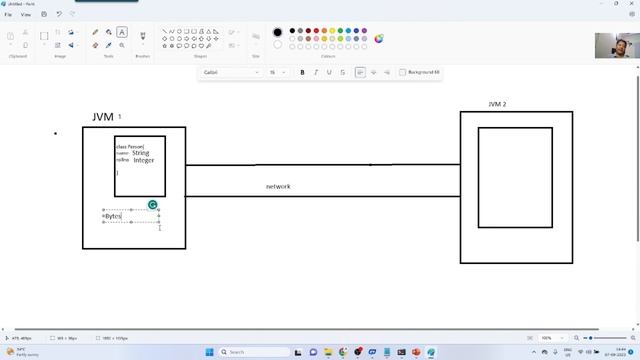Open the View menu
This screenshot has width=640, height=360.
(x=26, y=14)
